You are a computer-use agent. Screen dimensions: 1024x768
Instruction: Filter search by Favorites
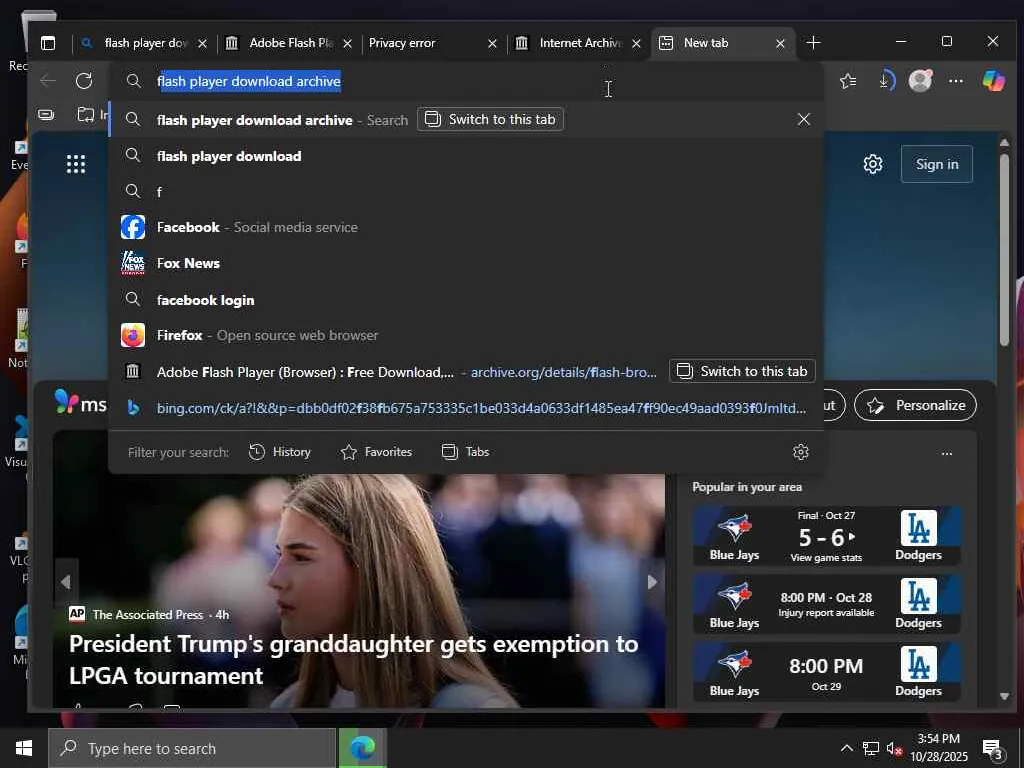tap(377, 452)
